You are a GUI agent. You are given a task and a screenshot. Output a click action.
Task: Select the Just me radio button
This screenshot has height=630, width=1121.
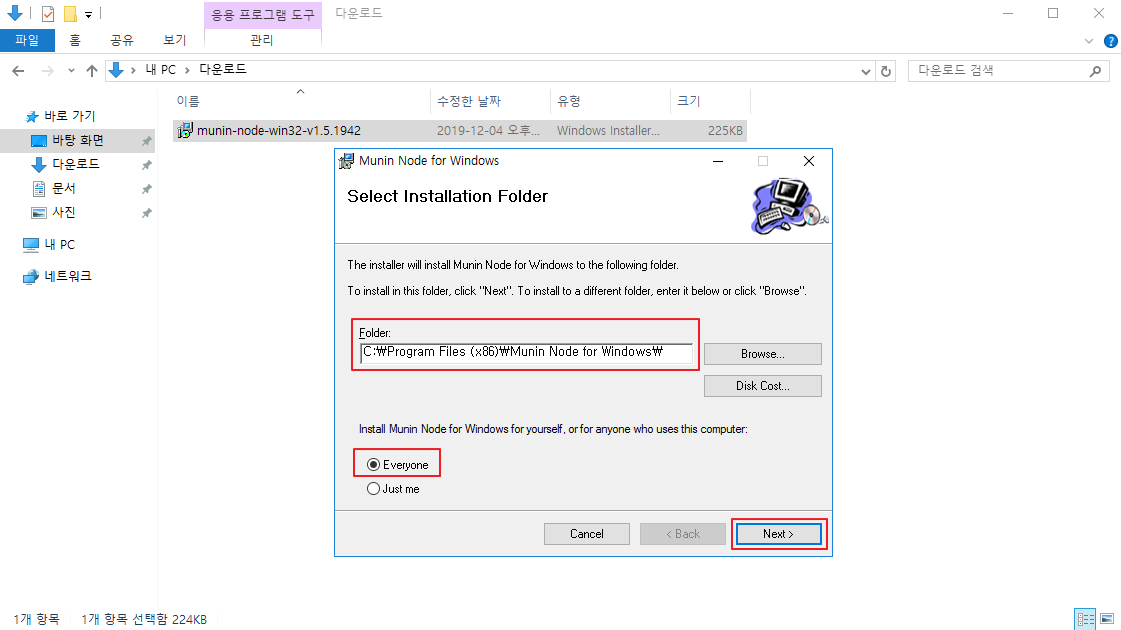pyautogui.click(x=373, y=489)
